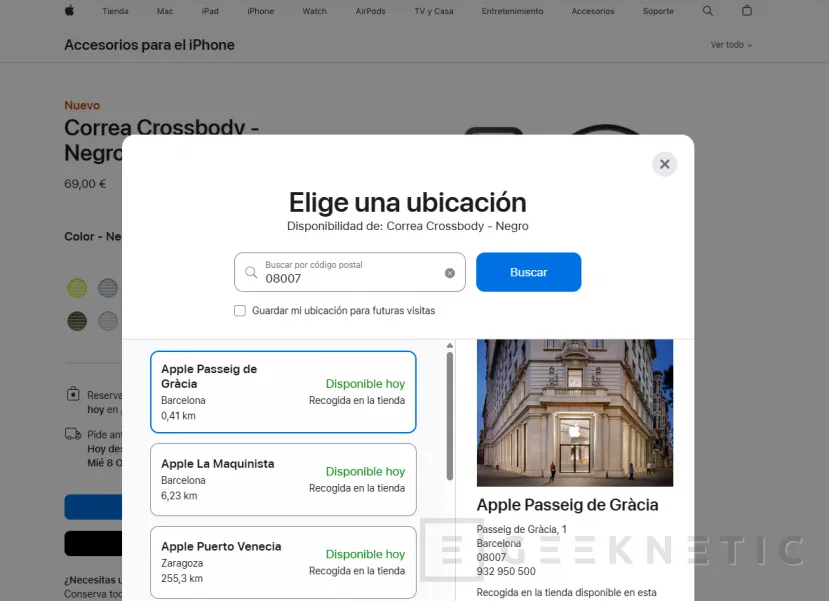Open the Ver todo dropdown

(730, 44)
